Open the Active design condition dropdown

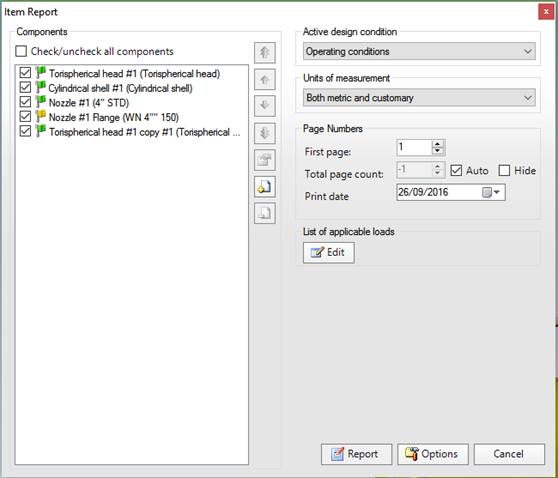[419, 51]
